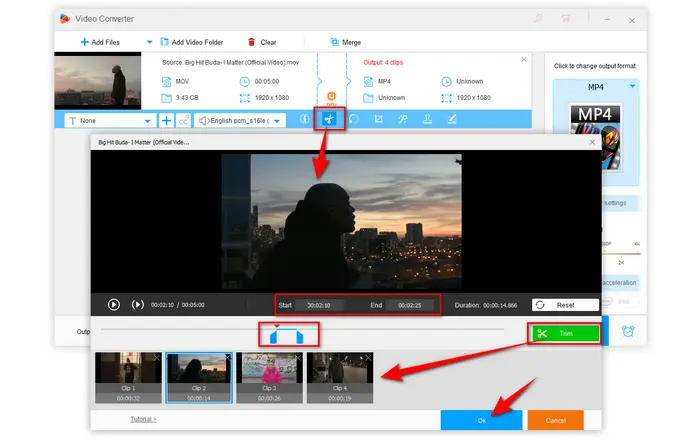Open the trim scissors tool in toolbar
This screenshot has height=440, width=700.
click(x=329, y=119)
